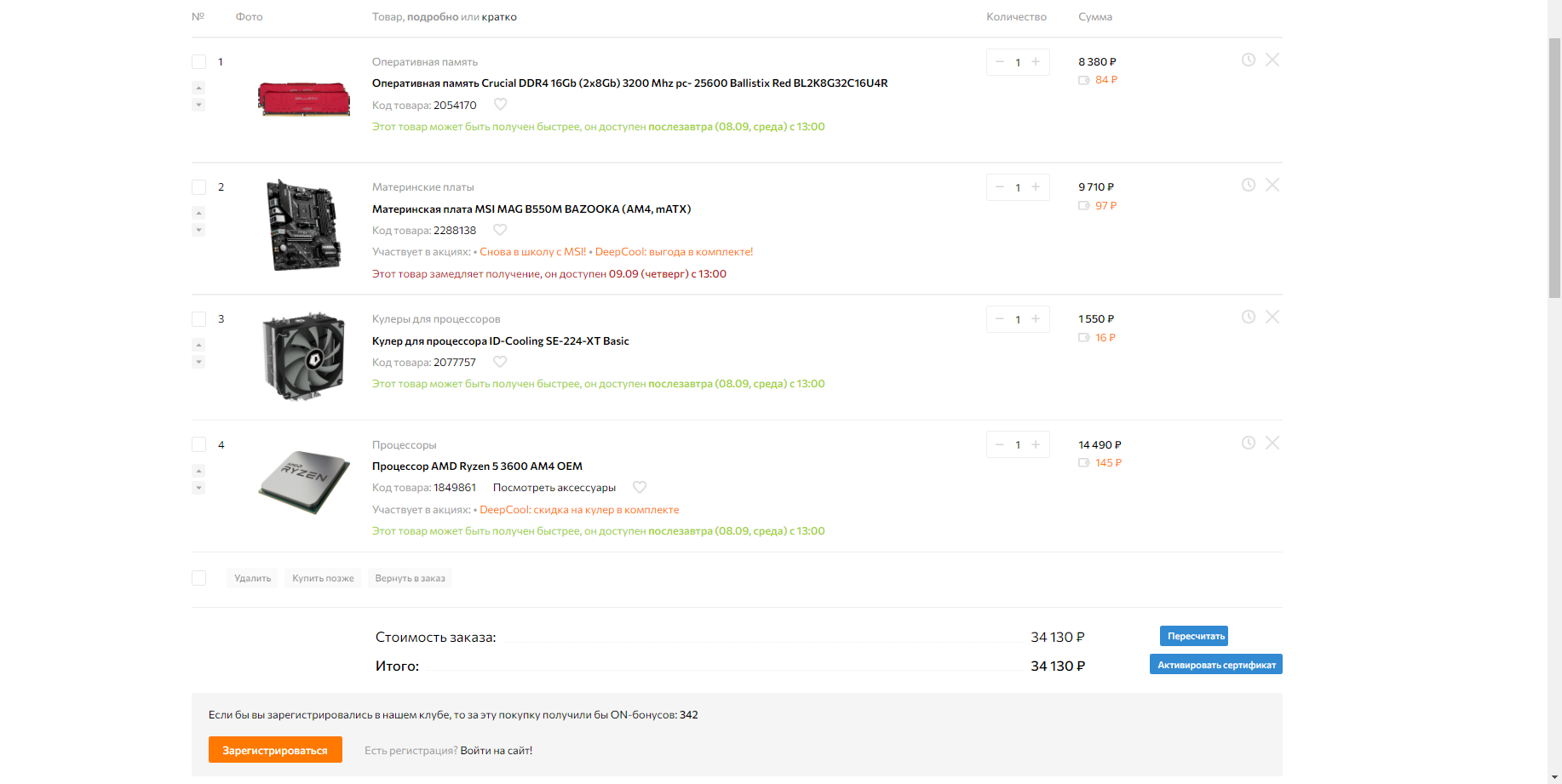The image size is (1562, 784).
Task: Favorite the Ryzen 5 3600 heart icon
Action: [640, 487]
